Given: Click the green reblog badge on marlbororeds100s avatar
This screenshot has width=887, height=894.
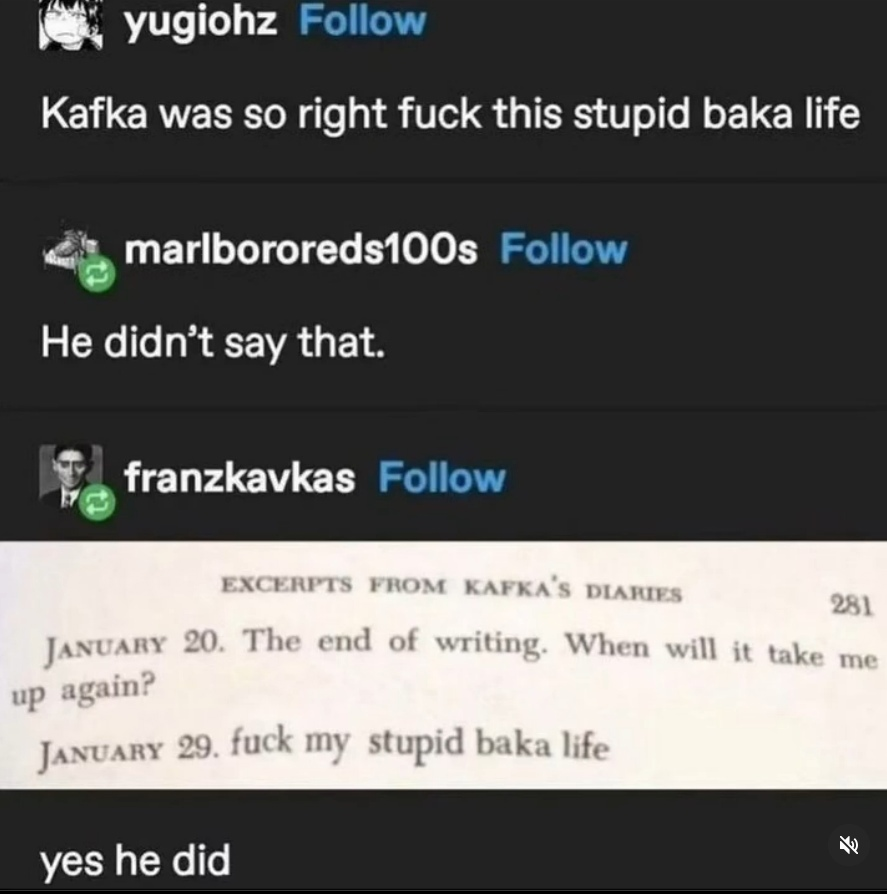Looking at the screenshot, I should coord(97,275).
